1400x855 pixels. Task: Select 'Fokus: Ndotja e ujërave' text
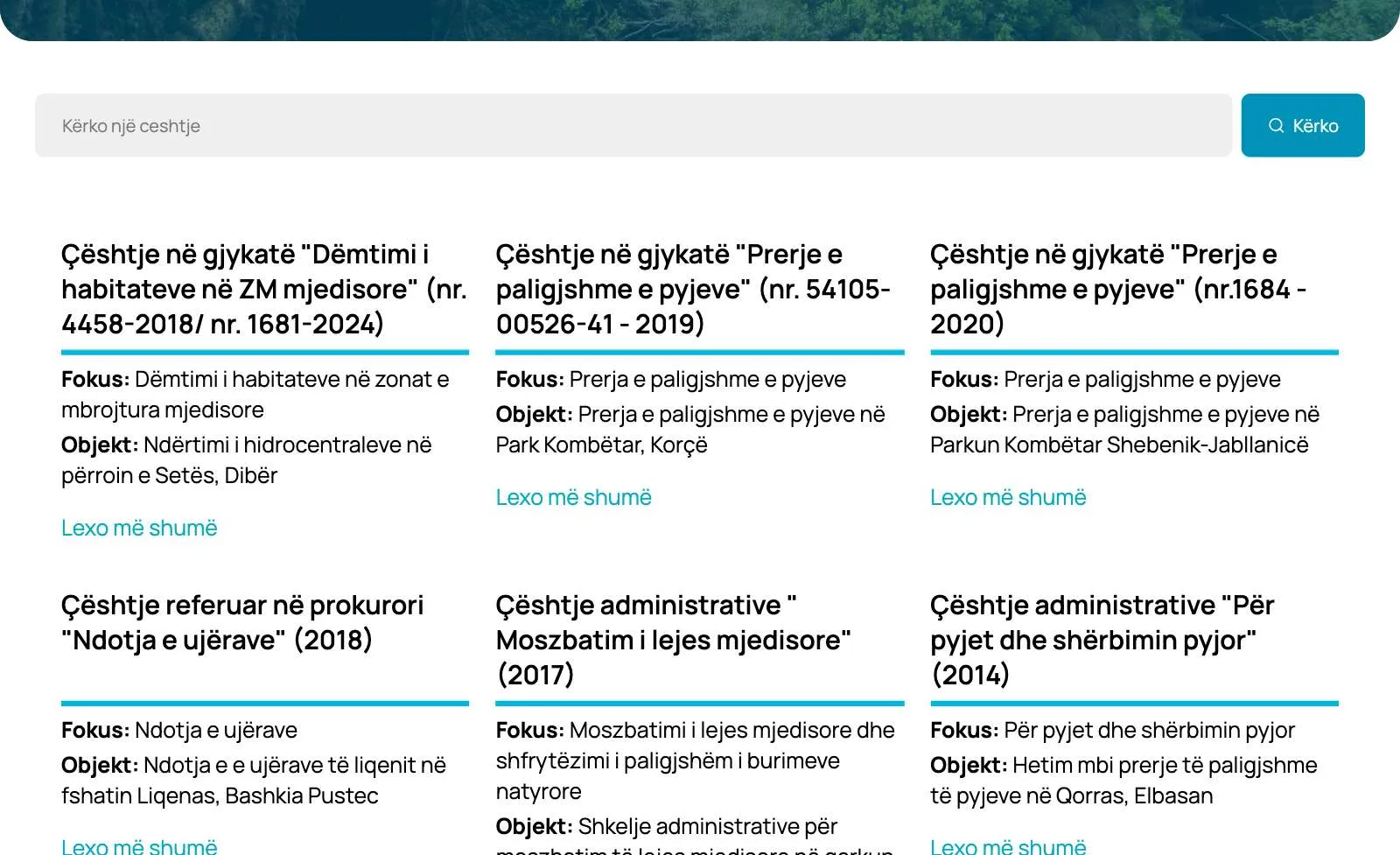[x=179, y=730]
